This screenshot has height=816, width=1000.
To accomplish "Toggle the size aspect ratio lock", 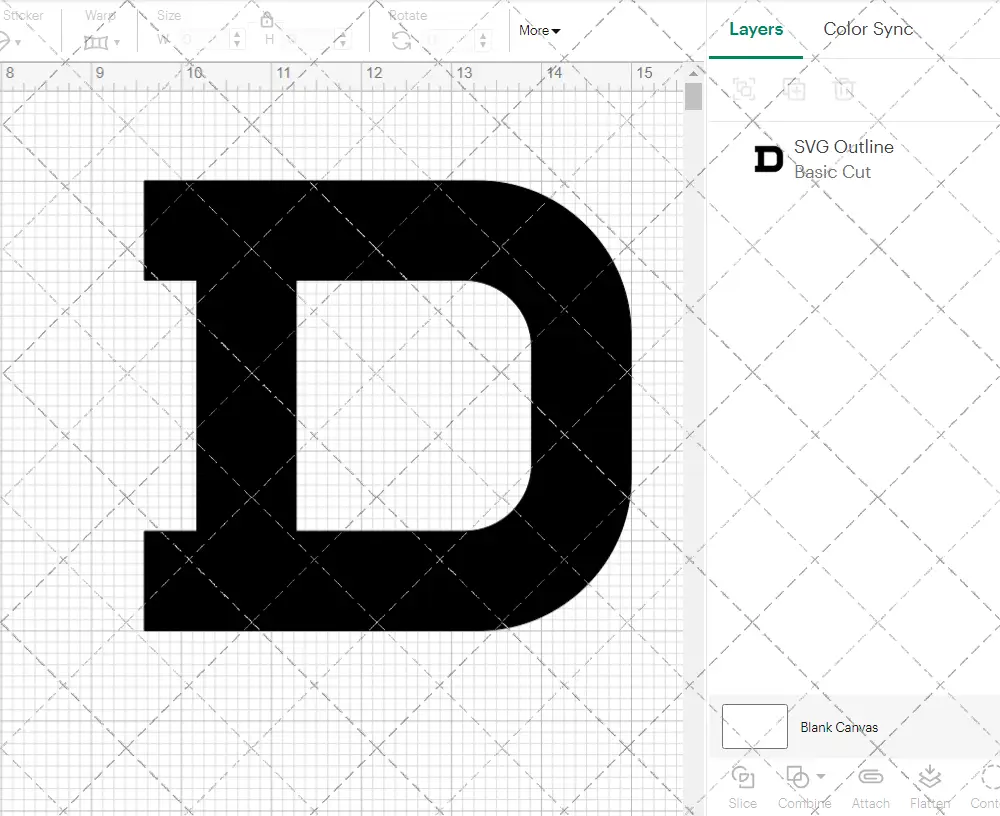I will pyautogui.click(x=266, y=20).
